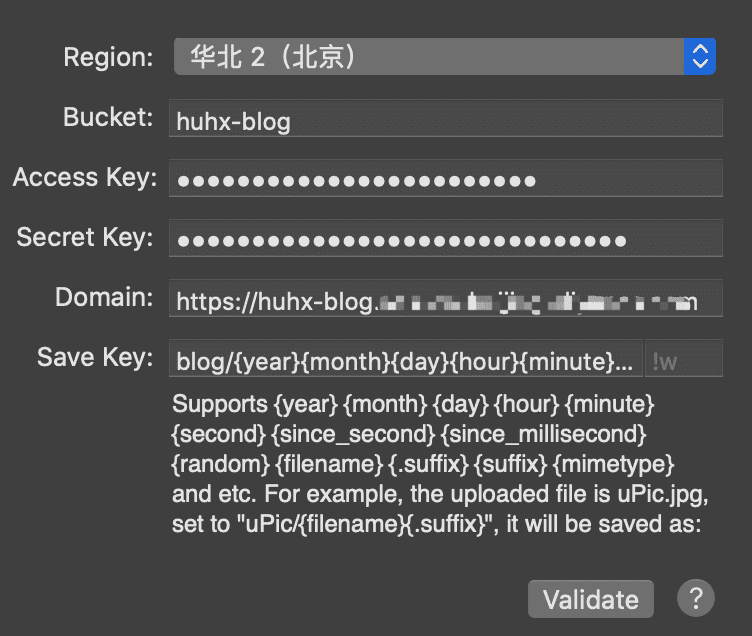Click the {since_millisecond} placeholder in help text
The image size is (752, 636).
click(x=543, y=435)
